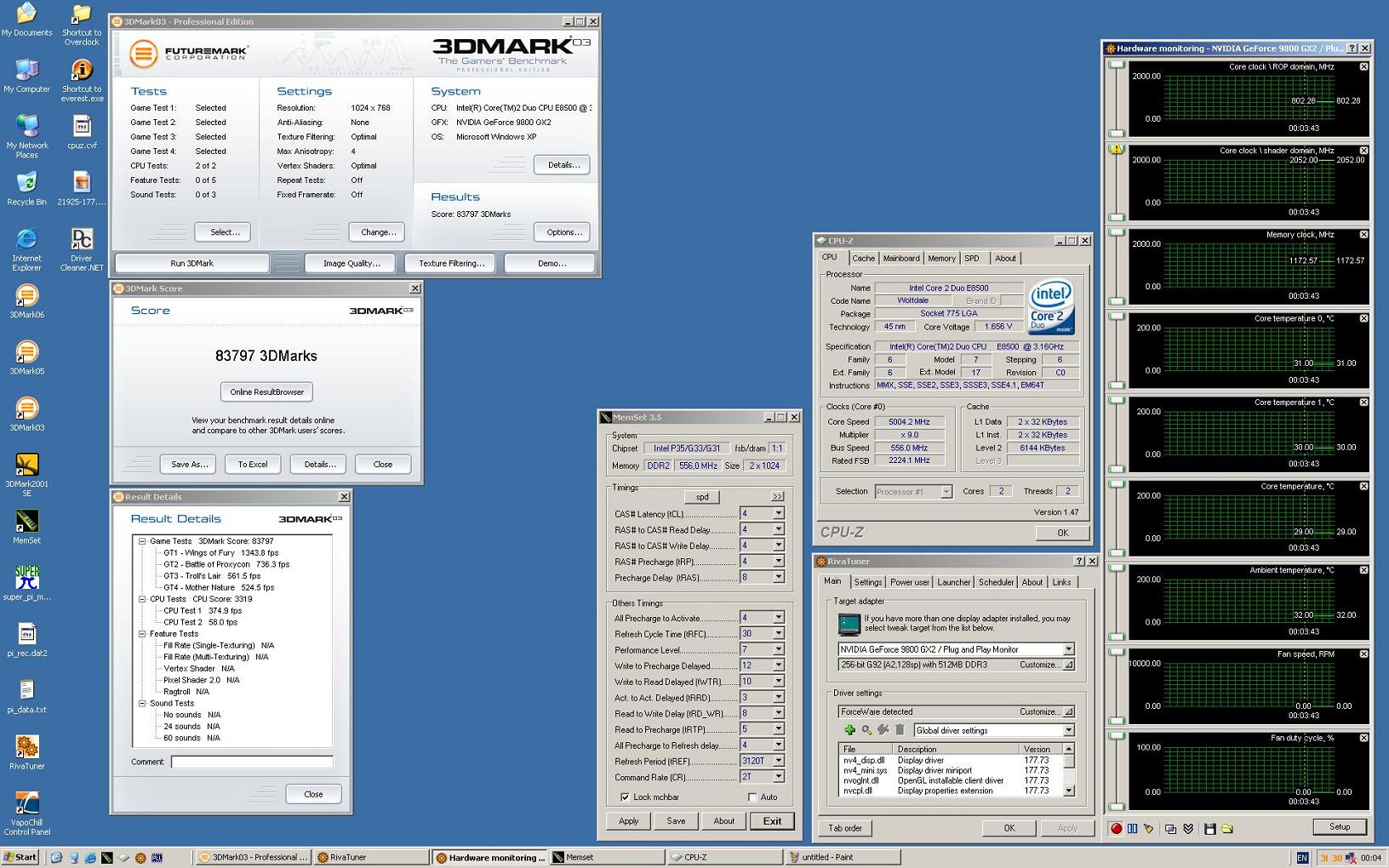Viewport: 1389px width, 868px height.
Task: Switch to the Cache tab in CPU-Z
Action: [863, 259]
